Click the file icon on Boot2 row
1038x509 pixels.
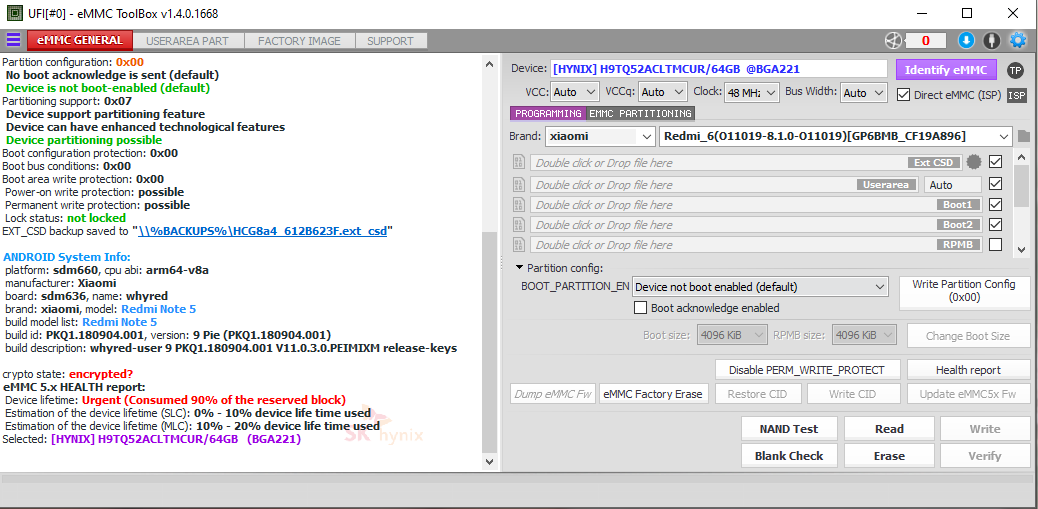coord(520,224)
